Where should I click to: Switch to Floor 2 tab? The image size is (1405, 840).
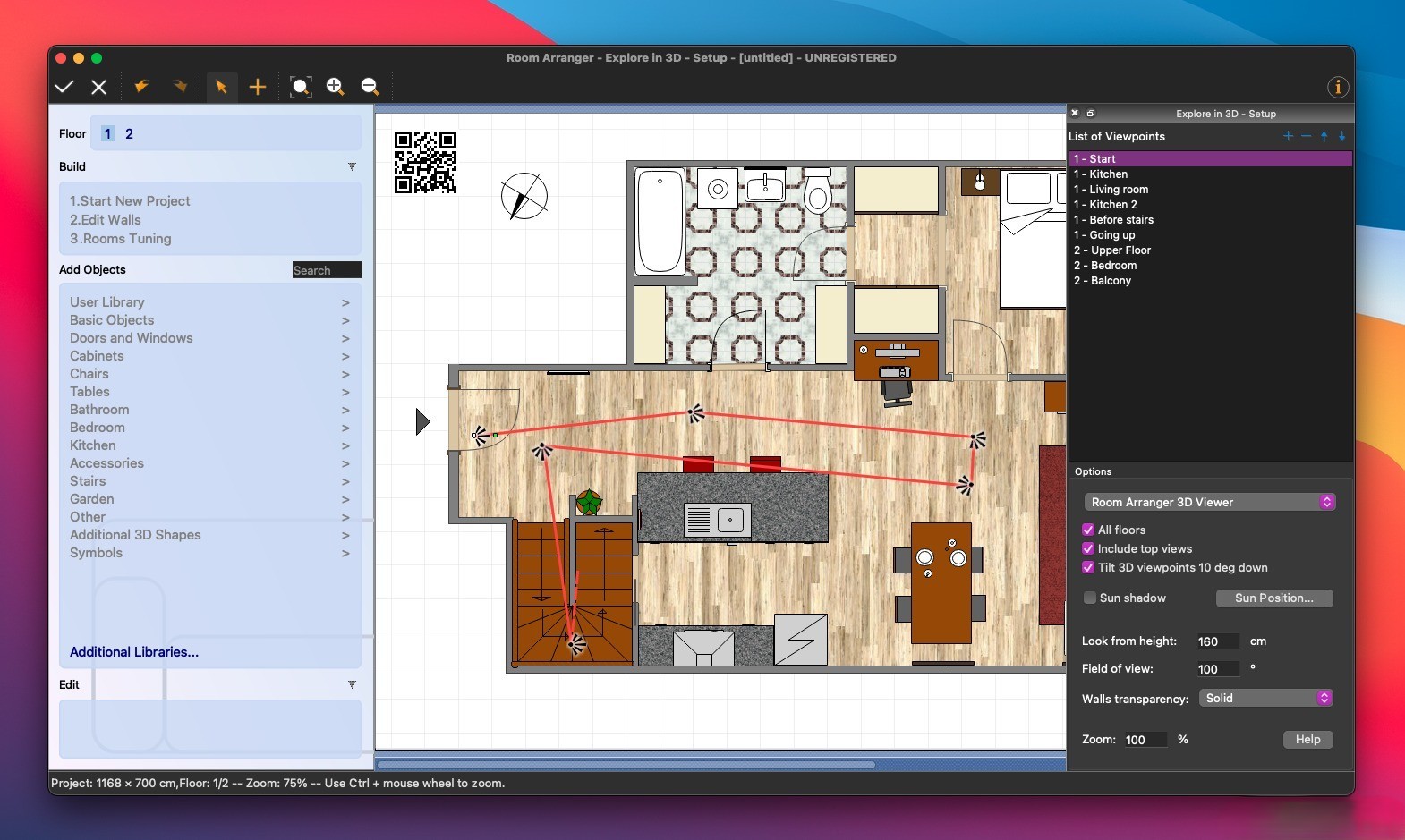click(x=129, y=133)
